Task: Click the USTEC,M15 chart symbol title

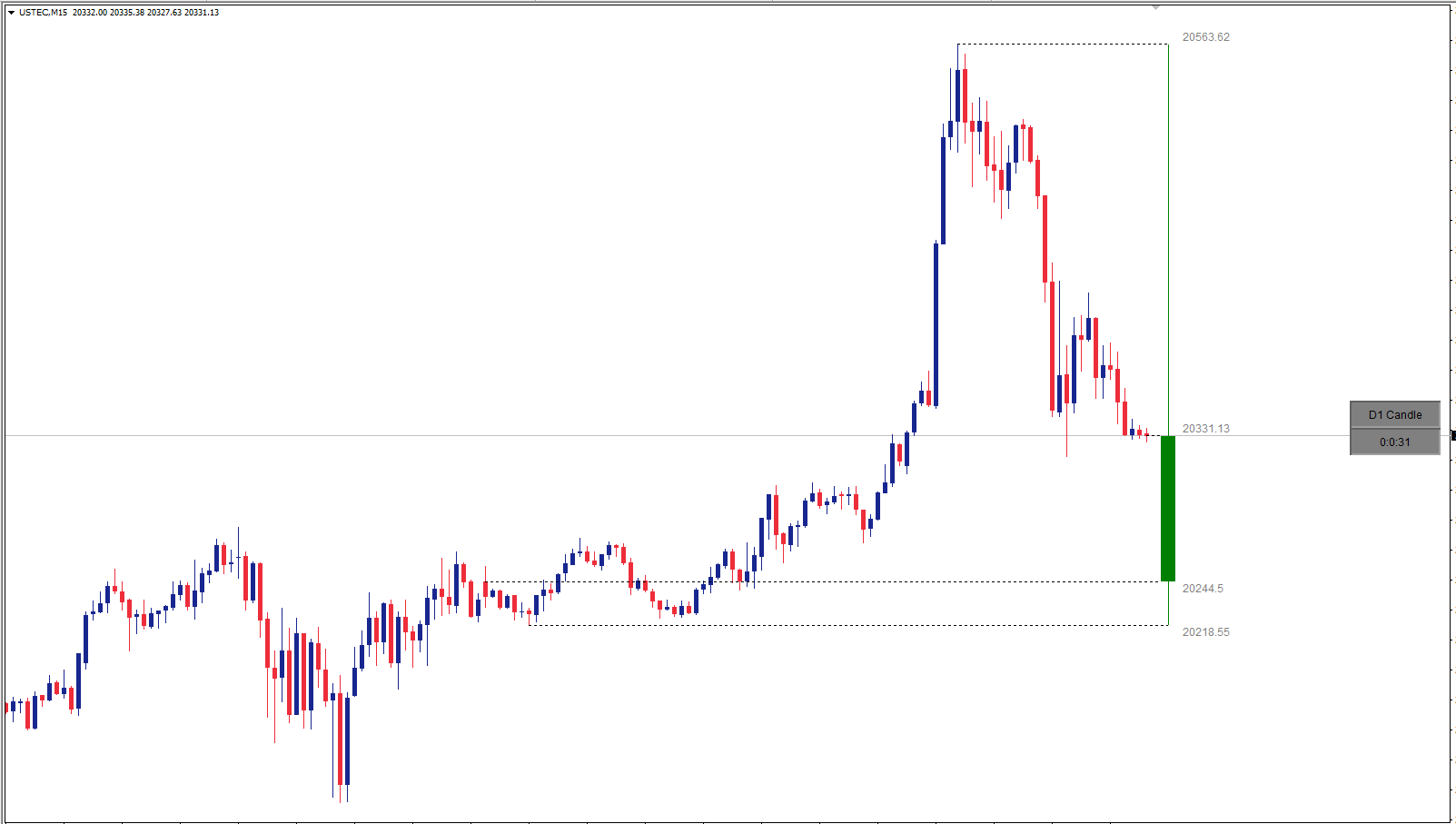Action: coord(43,13)
